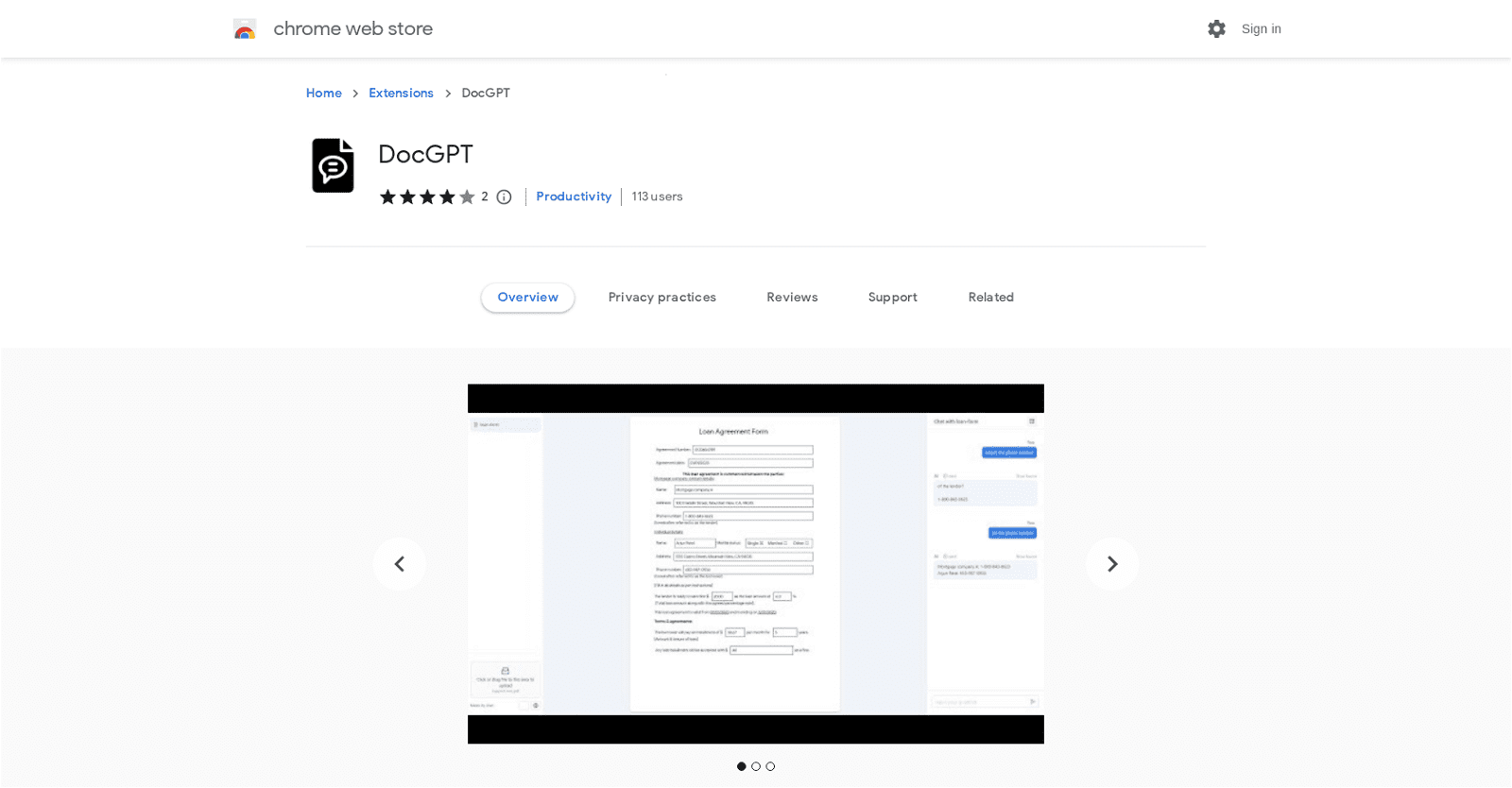This screenshot has height=788, width=1512.
Task: Open the Related tab
Action: coord(991,298)
